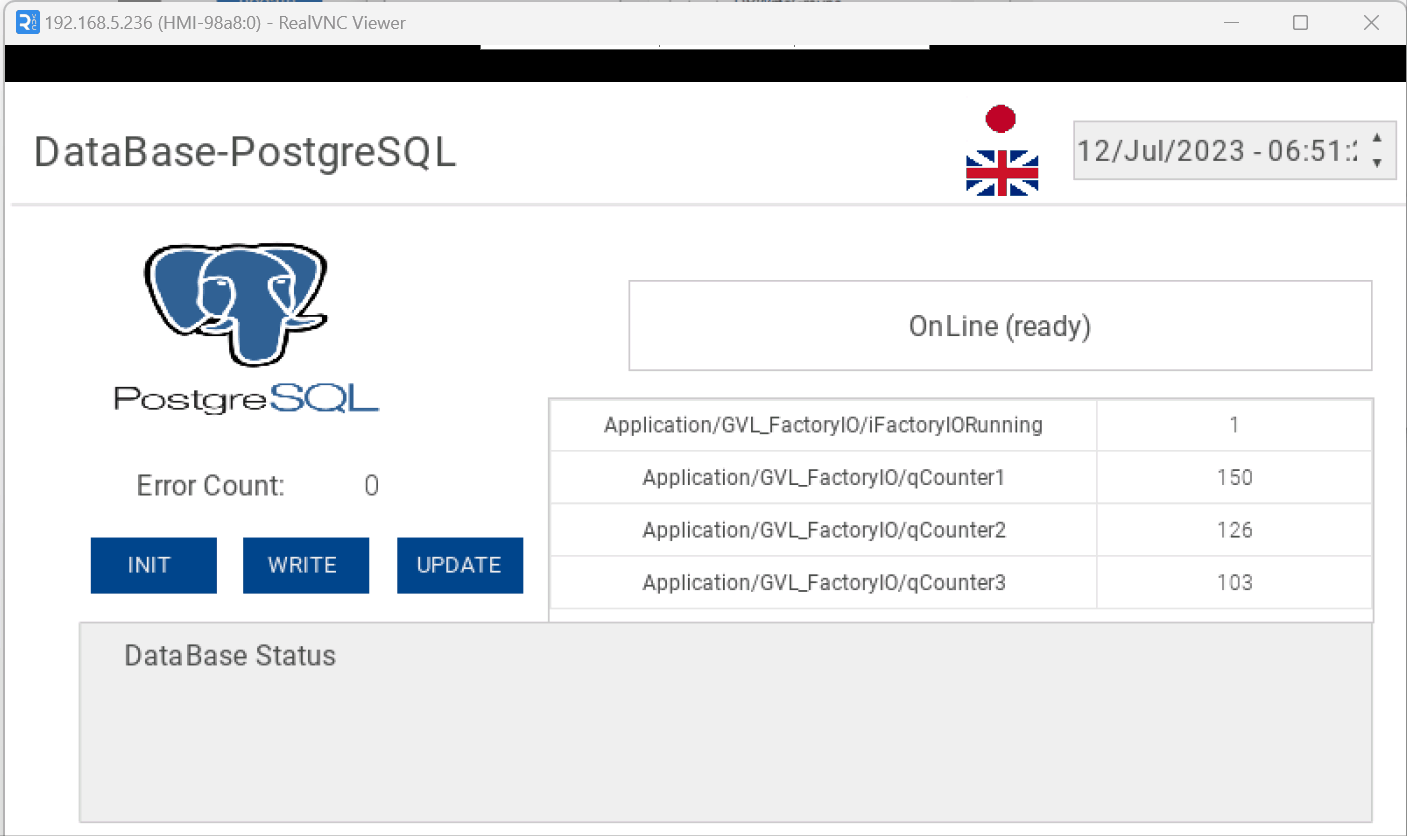
Task: Select the qCounter1 variable cell
Action: point(823,478)
